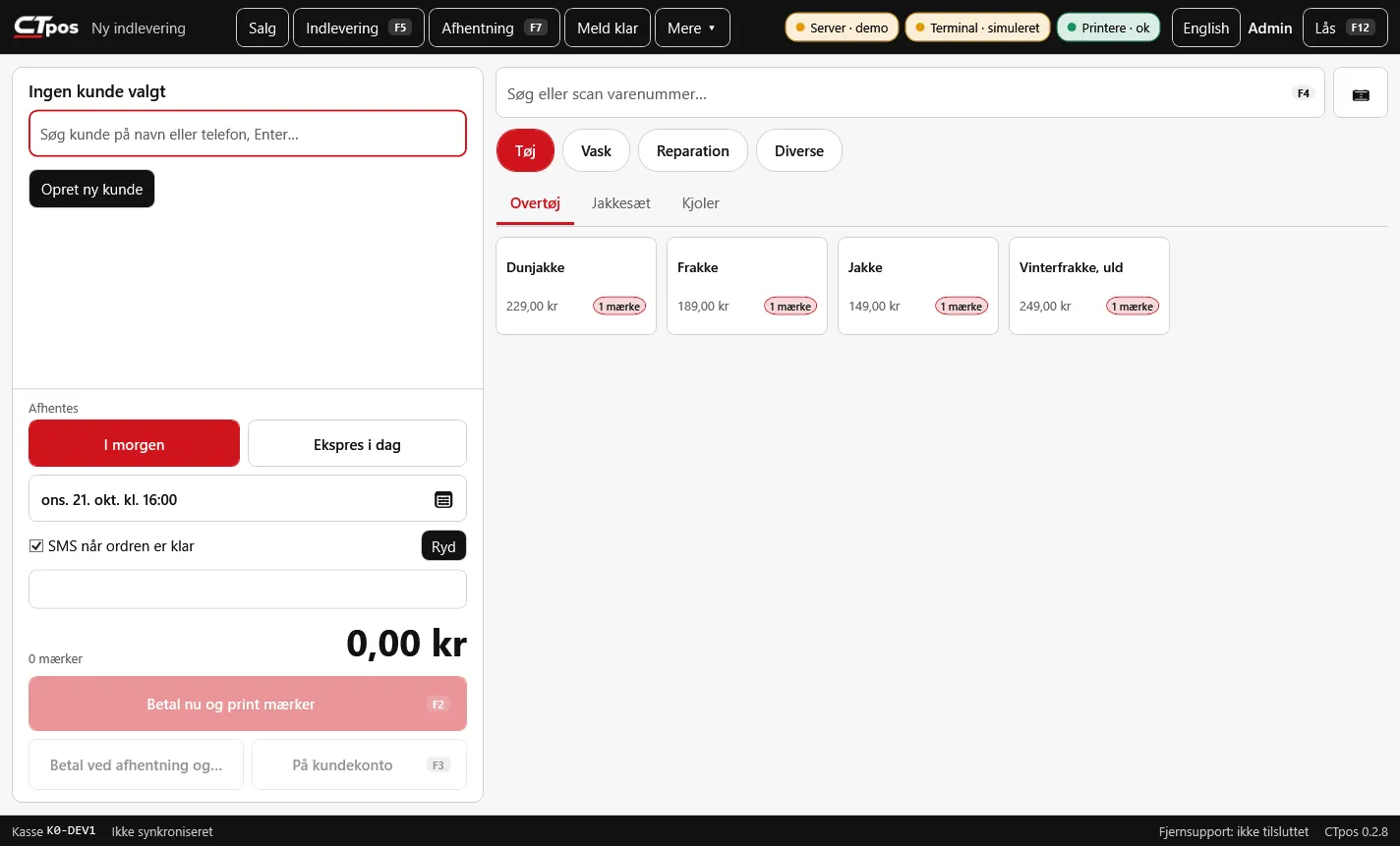
Task: Click the empty note field below SMS
Action: (x=248, y=589)
